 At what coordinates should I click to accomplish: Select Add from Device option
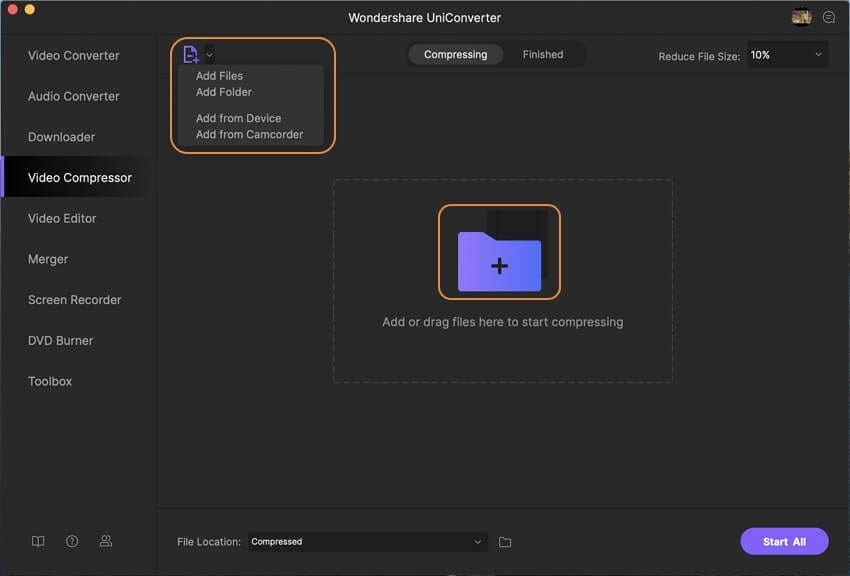tap(238, 118)
